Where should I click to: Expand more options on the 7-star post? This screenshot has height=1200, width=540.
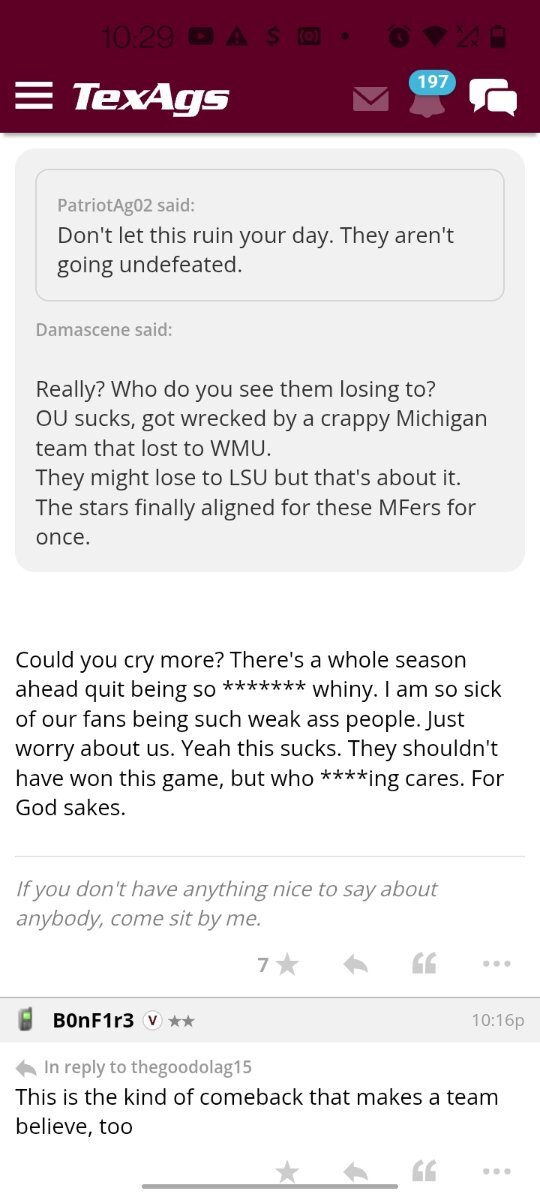coord(496,964)
